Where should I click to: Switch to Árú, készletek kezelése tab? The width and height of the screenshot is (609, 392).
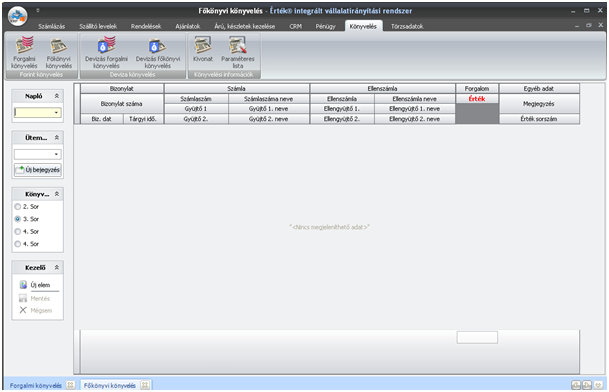(245, 26)
